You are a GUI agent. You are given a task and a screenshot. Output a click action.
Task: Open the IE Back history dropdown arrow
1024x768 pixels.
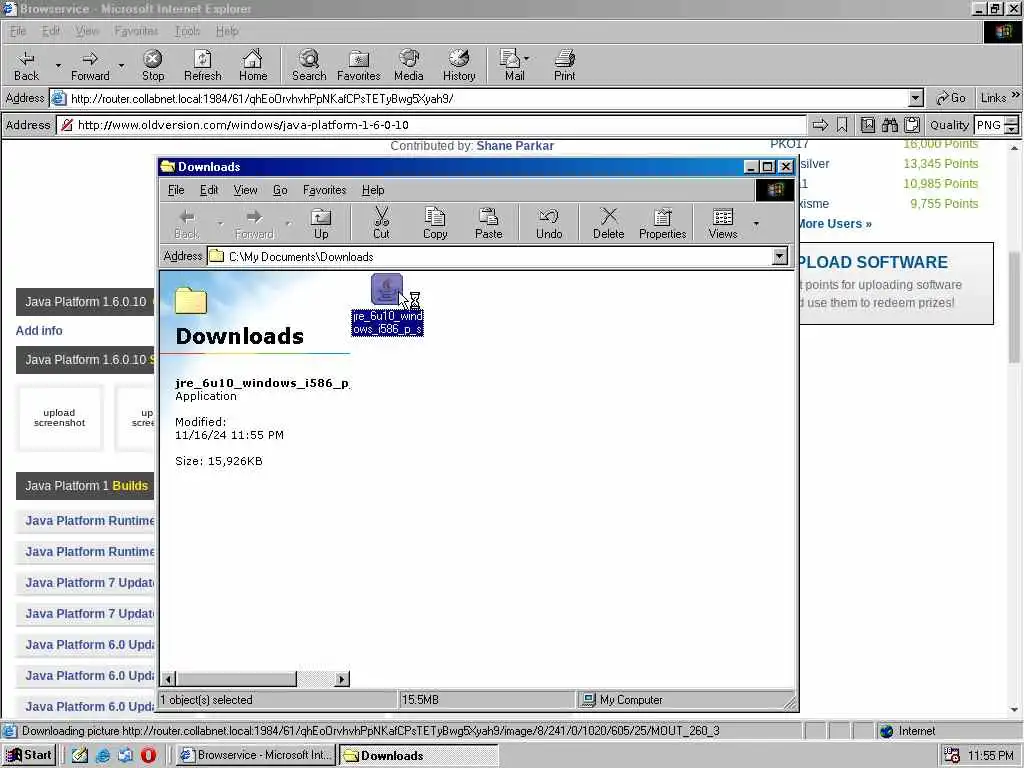(57, 65)
